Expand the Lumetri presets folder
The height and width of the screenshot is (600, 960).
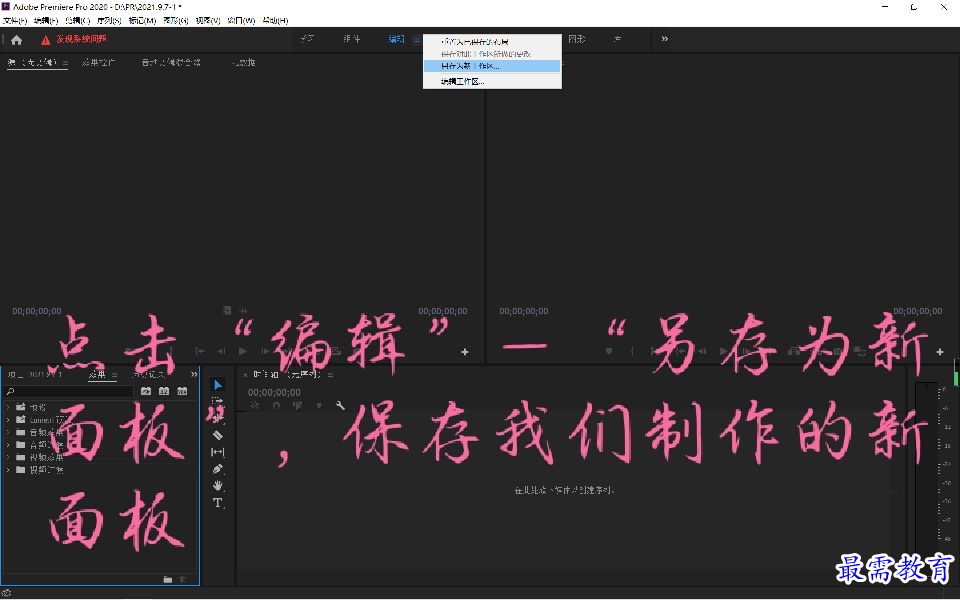point(8,420)
